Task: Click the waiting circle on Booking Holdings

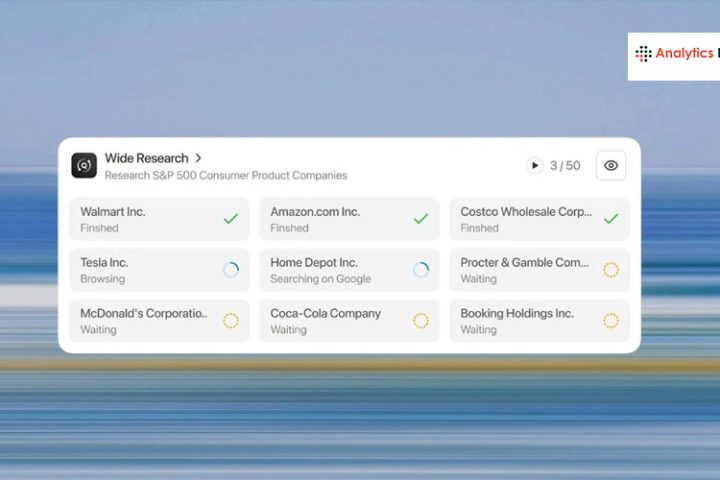Action: 611,321
